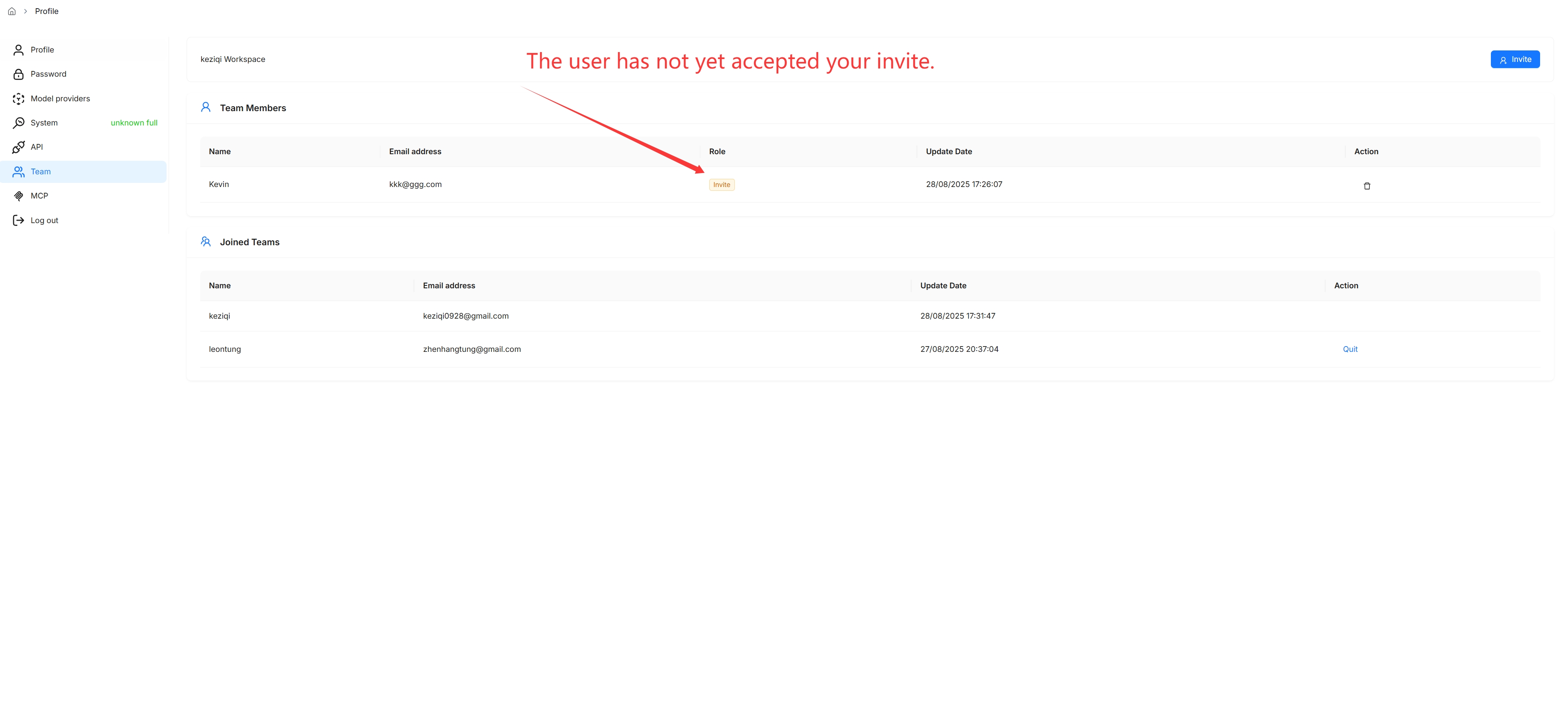1568x723 pixels.
Task: Click the Log out arrow icon
Action: pyautogui.click(x=18, y=220)
